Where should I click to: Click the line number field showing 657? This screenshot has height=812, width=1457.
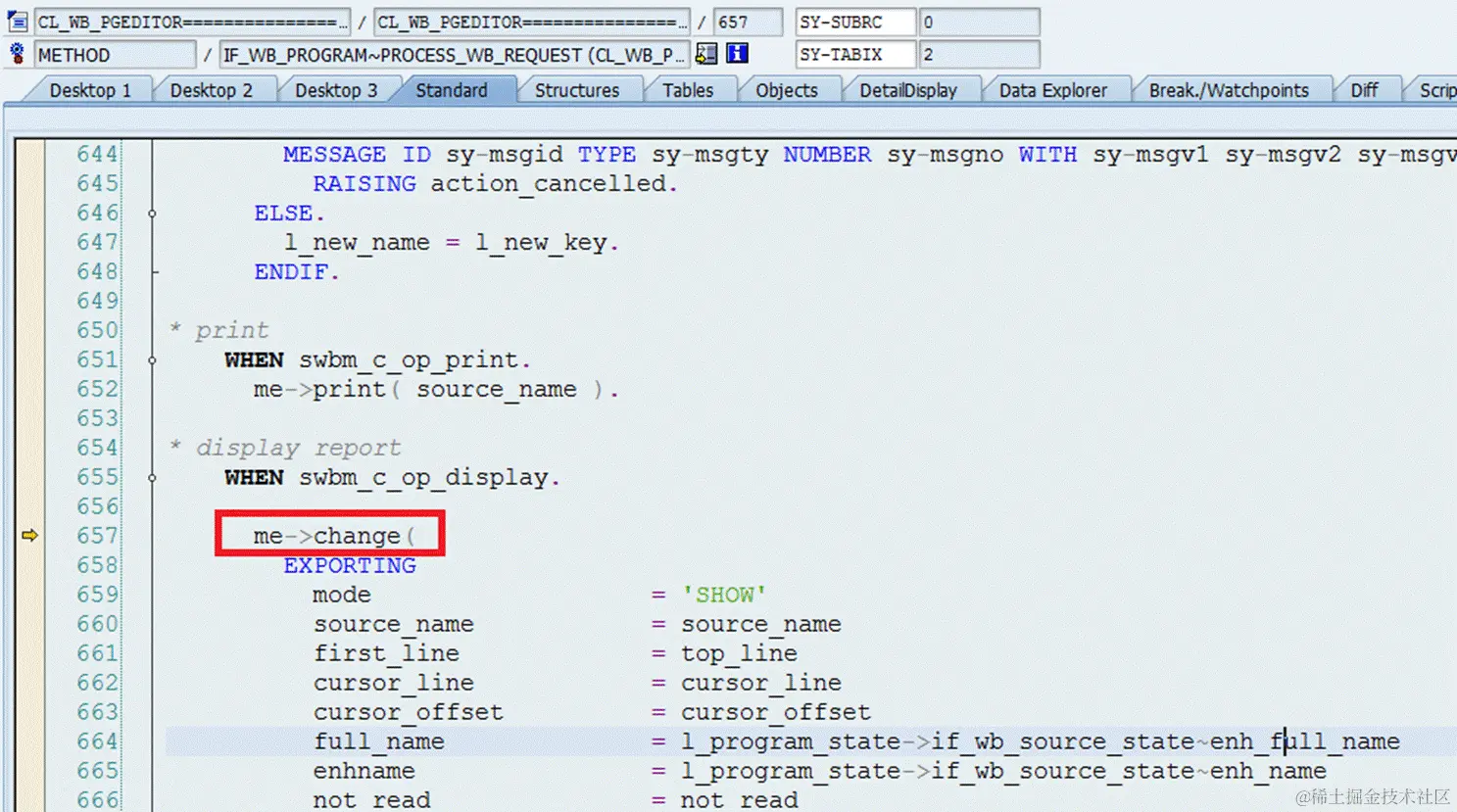tap(749, 22)
